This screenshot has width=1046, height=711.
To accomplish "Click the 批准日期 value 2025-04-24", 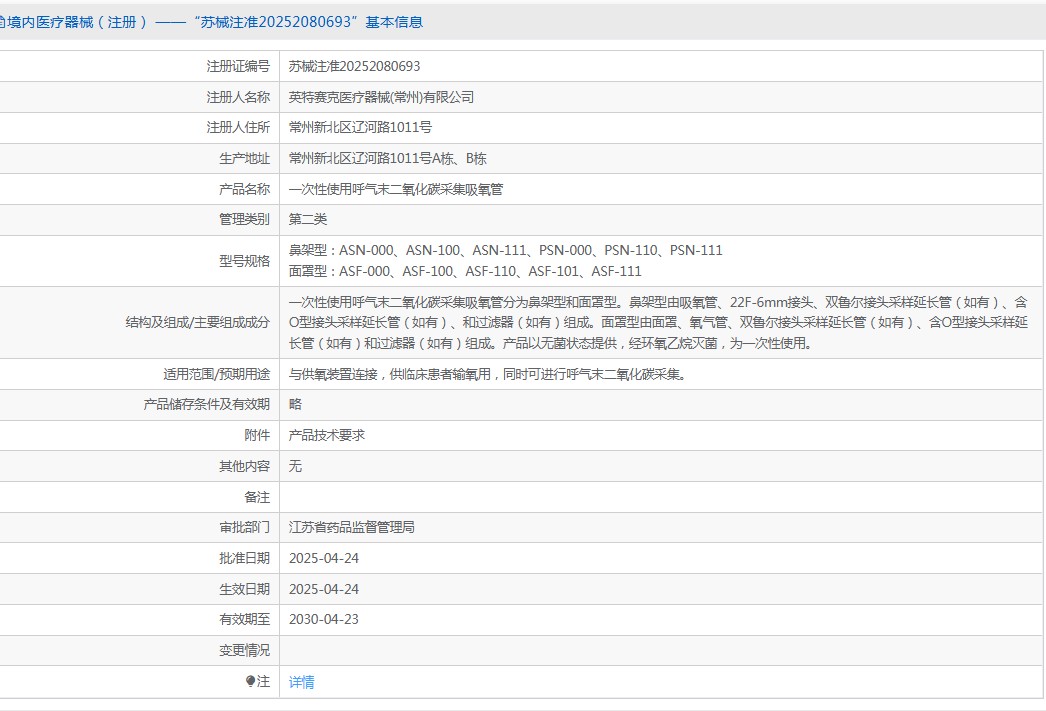I will [x=323, y=558].
